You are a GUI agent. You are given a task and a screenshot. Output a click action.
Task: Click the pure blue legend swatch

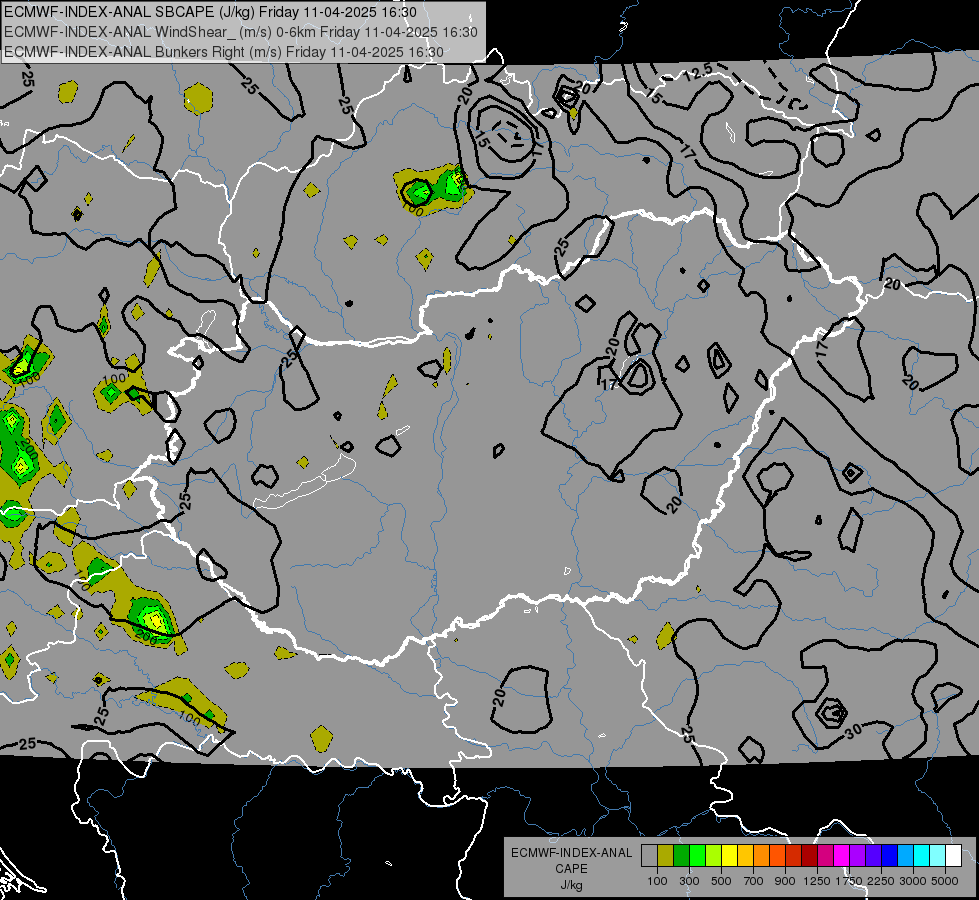point(890,855)
